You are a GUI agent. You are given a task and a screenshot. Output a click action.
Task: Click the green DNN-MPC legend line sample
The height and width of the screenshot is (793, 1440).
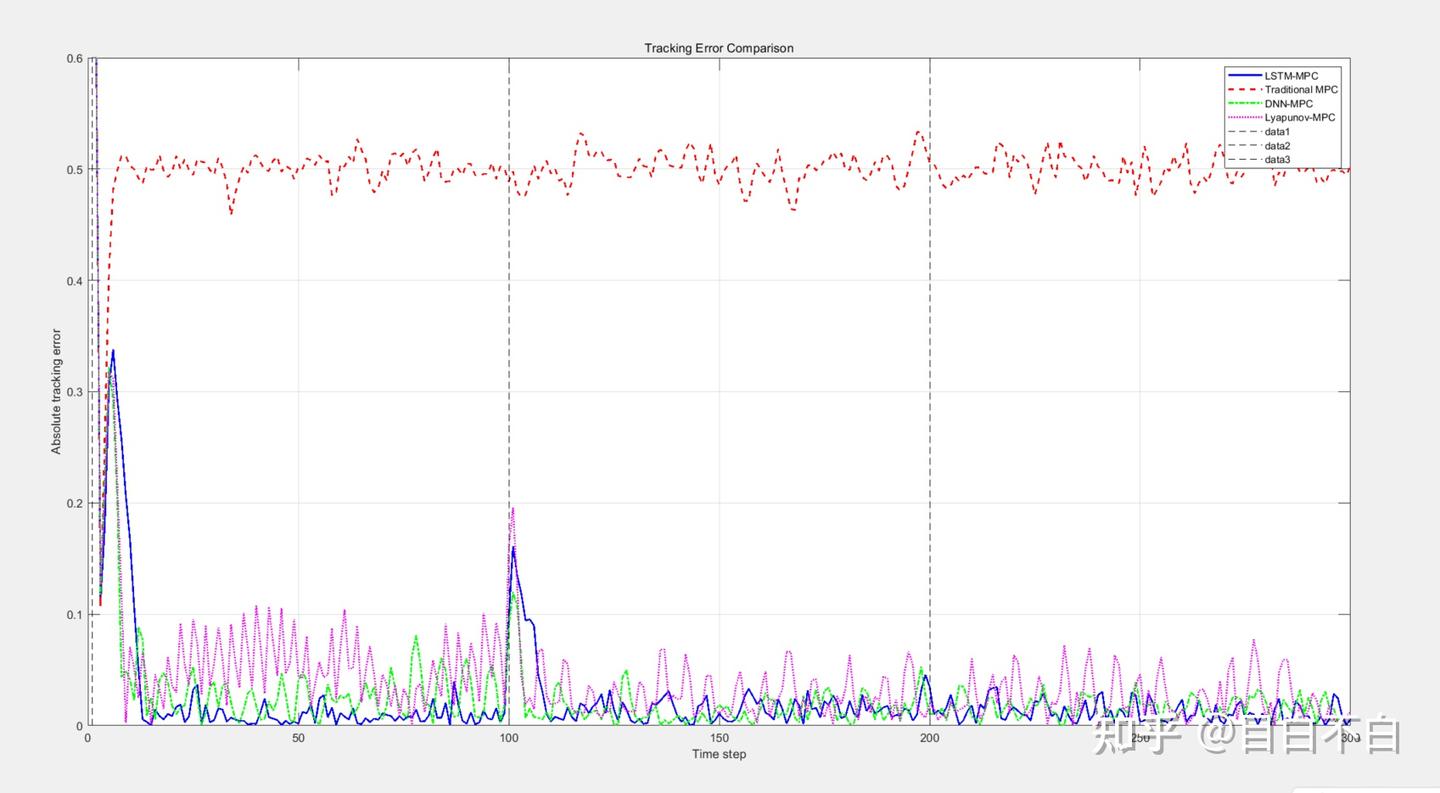(1244, 104)
